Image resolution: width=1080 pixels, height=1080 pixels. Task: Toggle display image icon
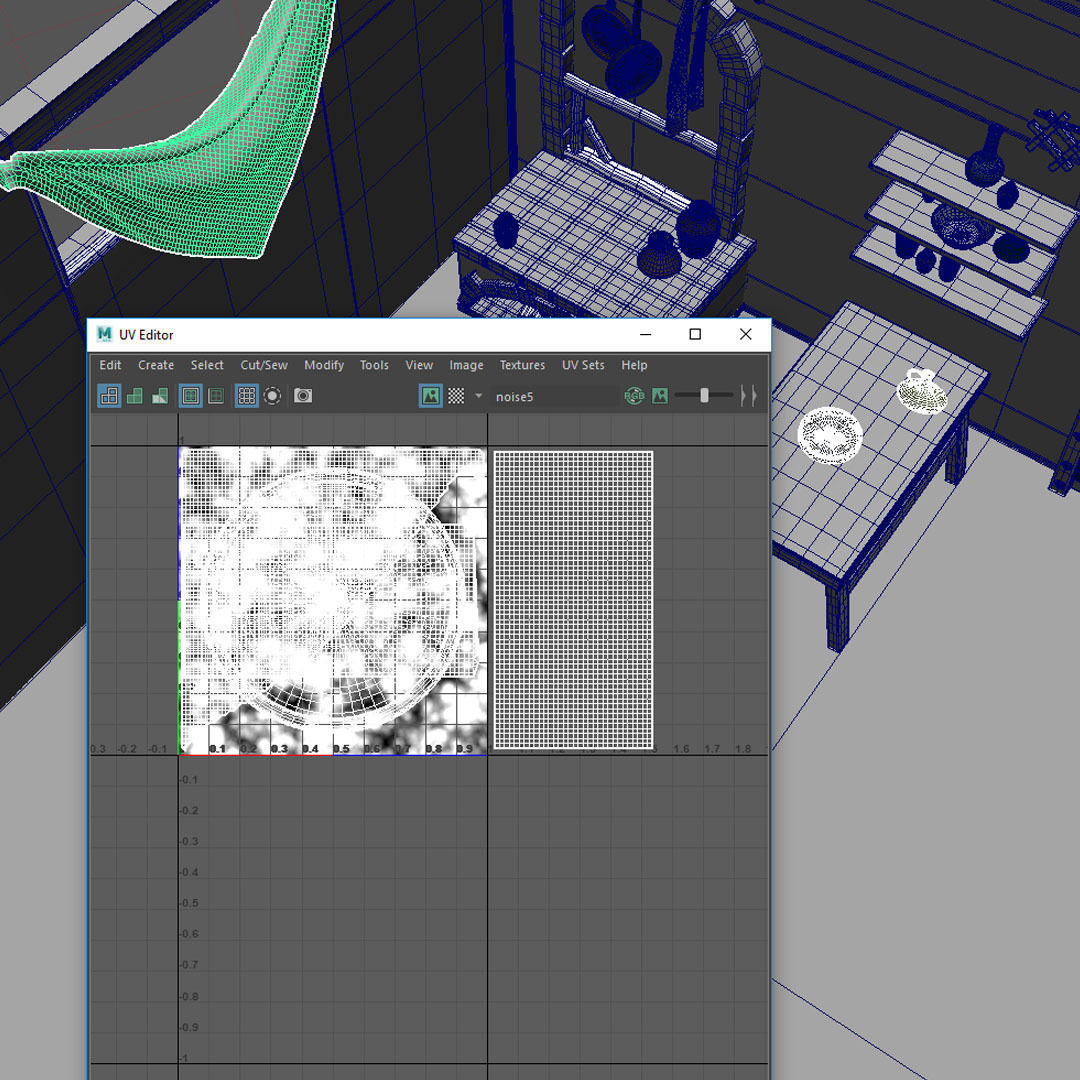point(430,396)
